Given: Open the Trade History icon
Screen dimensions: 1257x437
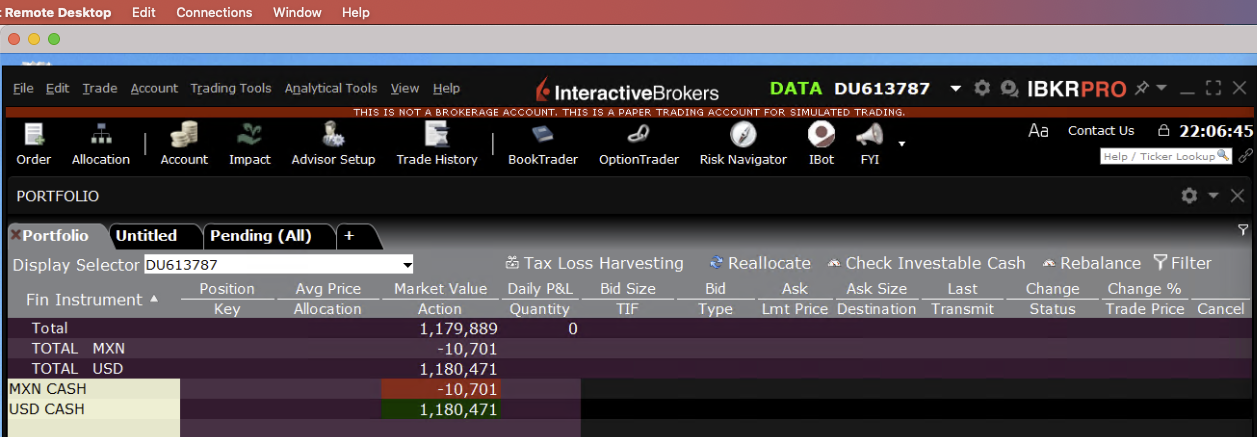Looking at the screenshot, I should [436, 135].
